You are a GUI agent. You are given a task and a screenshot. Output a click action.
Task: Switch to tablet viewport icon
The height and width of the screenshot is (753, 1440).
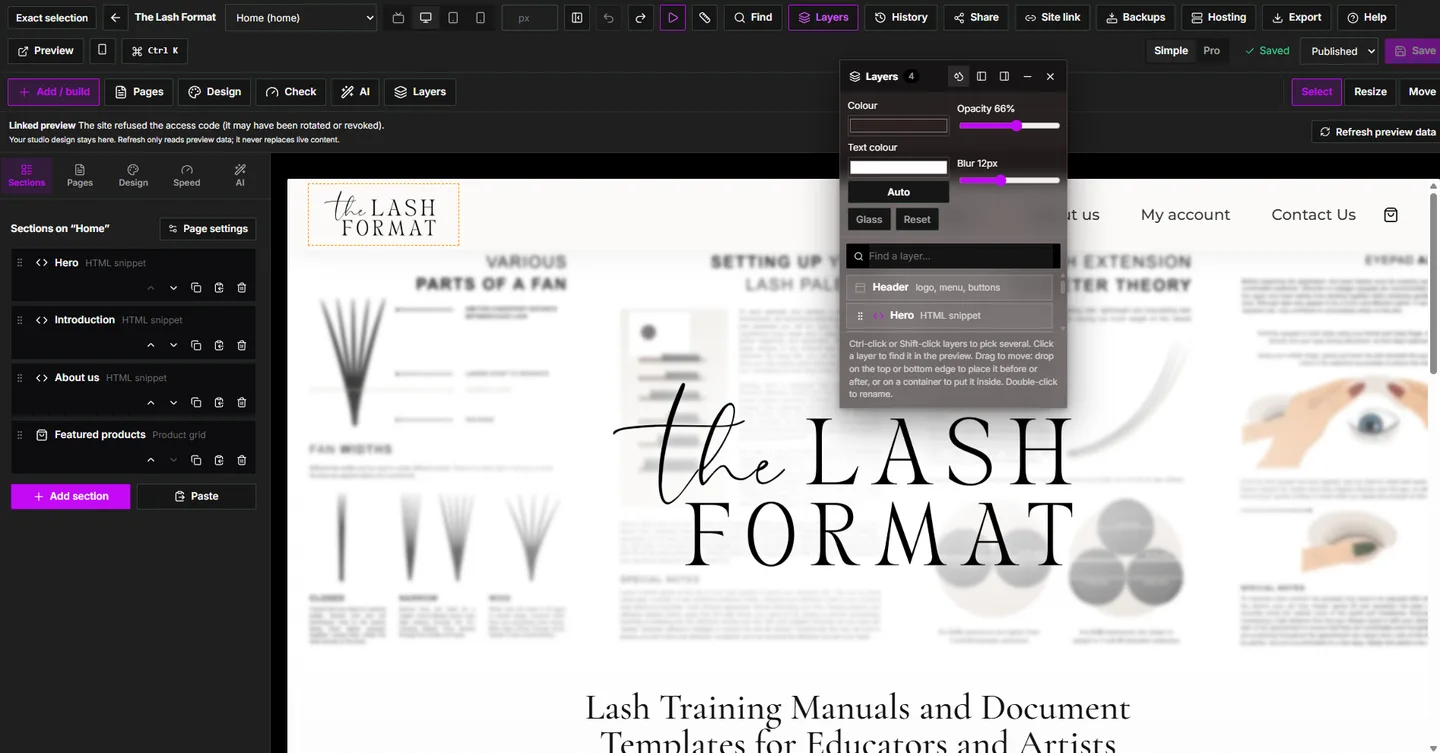click(x=453, y=17)
